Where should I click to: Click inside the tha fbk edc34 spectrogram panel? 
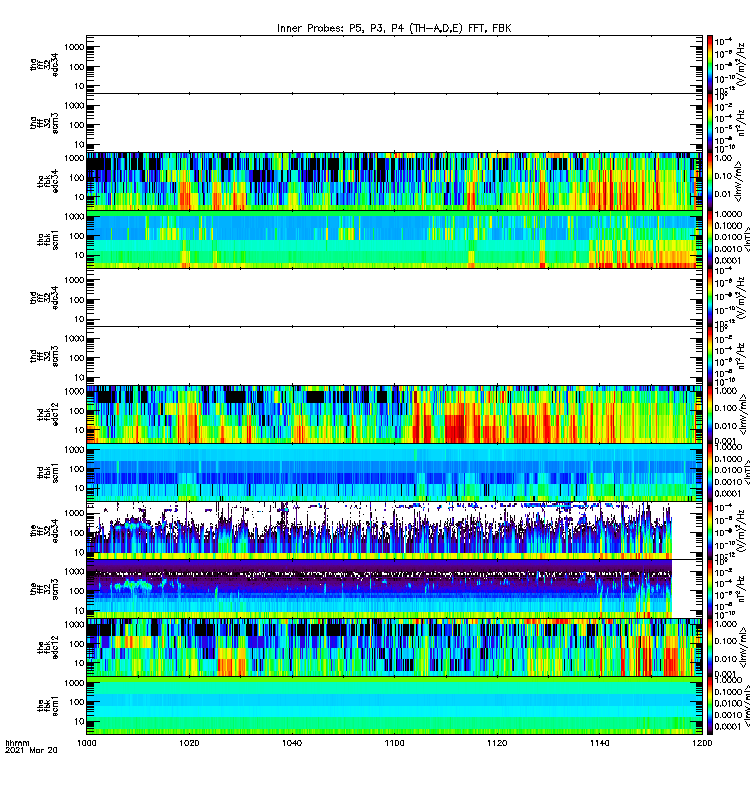394,181
